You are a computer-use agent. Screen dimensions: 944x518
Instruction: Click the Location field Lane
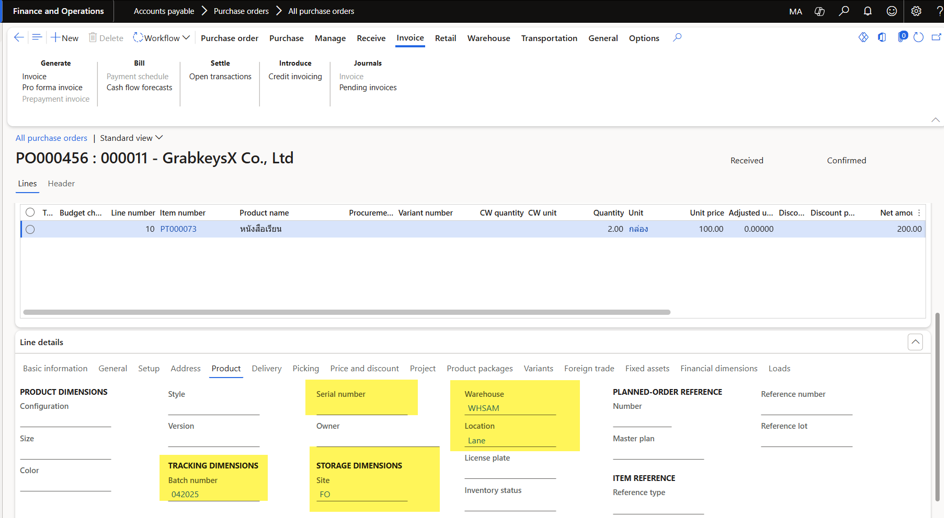pos(510,440)
